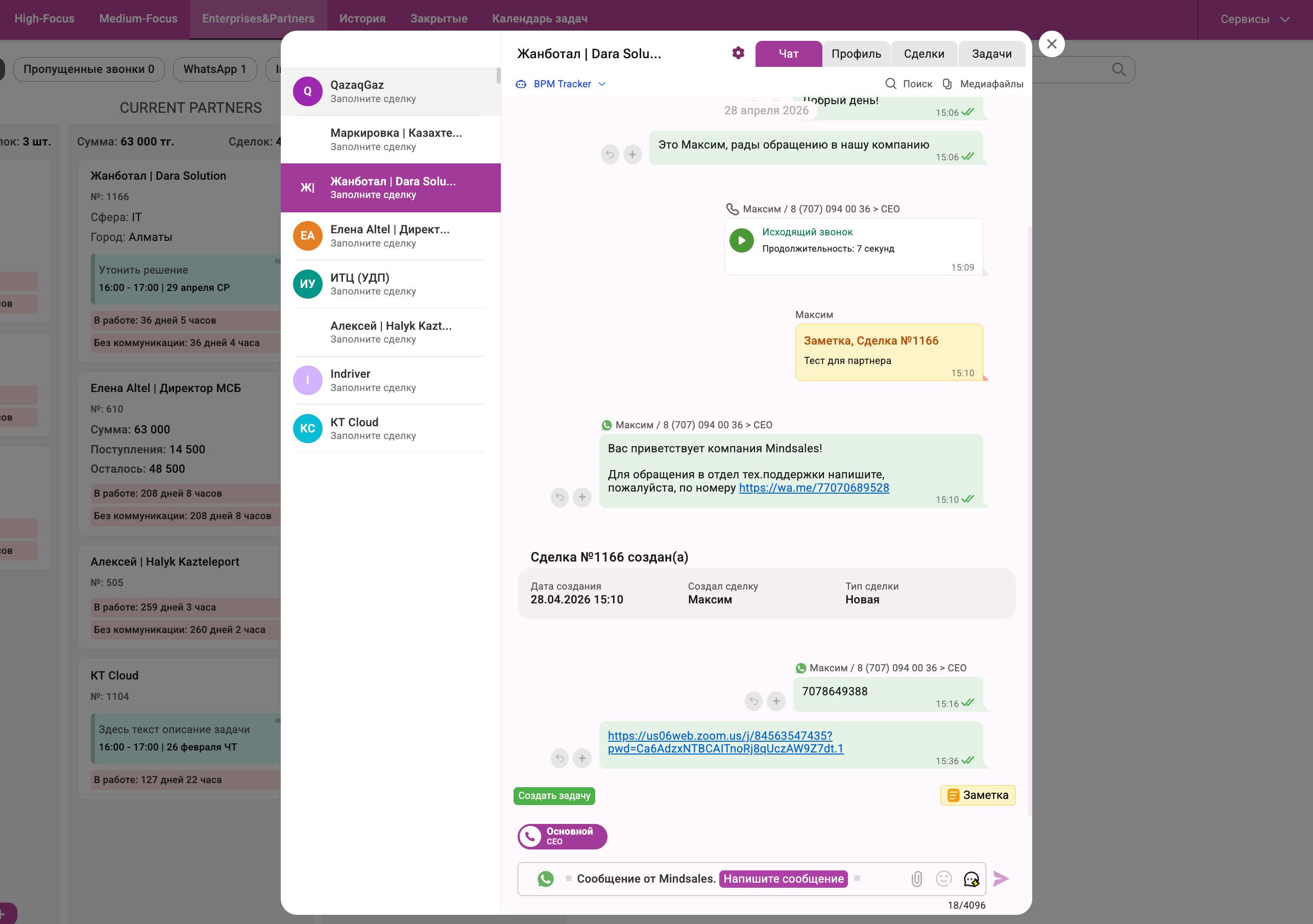
Task: Go to High-Focus board tab
Action: pos(44,19)
